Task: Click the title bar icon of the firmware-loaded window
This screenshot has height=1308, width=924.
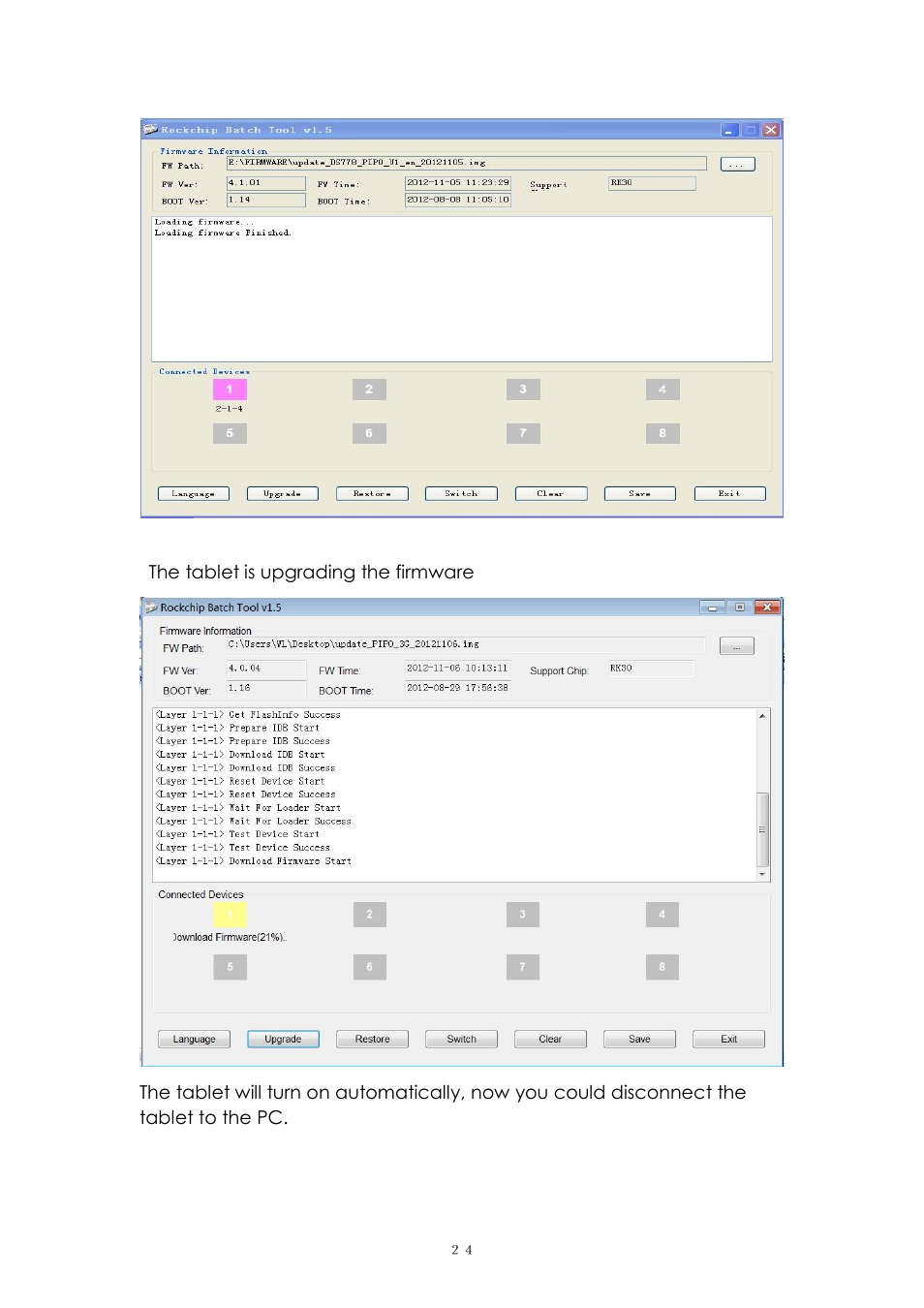Action: tap(151, 129)
